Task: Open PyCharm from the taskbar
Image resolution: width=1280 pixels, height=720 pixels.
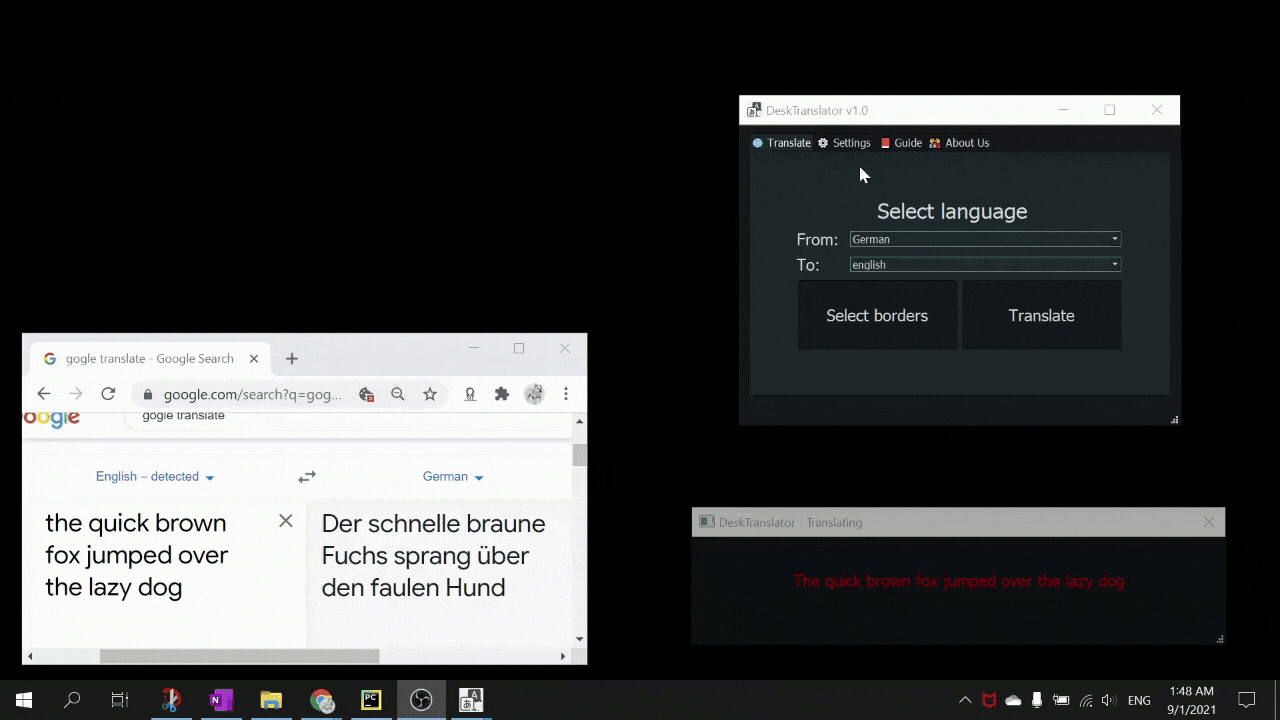Action: point(371,700)
